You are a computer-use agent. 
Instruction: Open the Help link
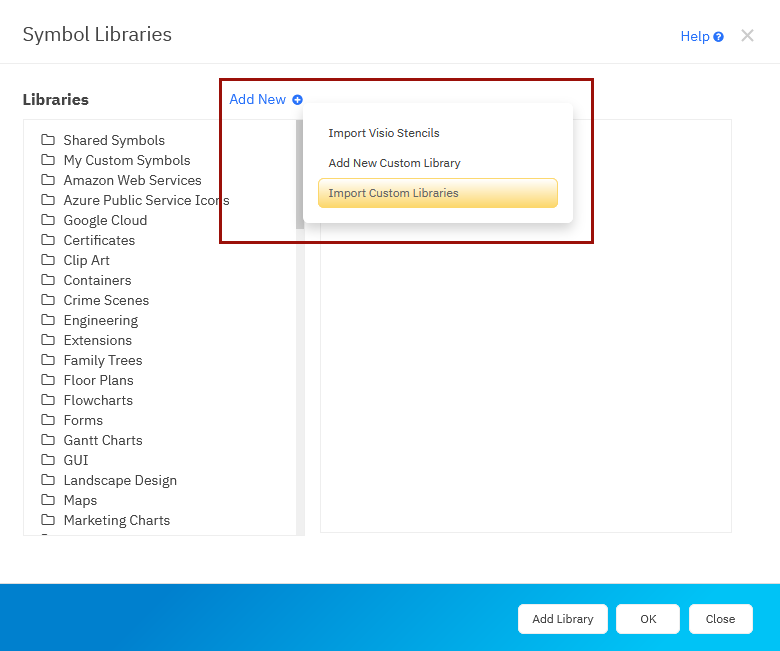pos(694,36)
